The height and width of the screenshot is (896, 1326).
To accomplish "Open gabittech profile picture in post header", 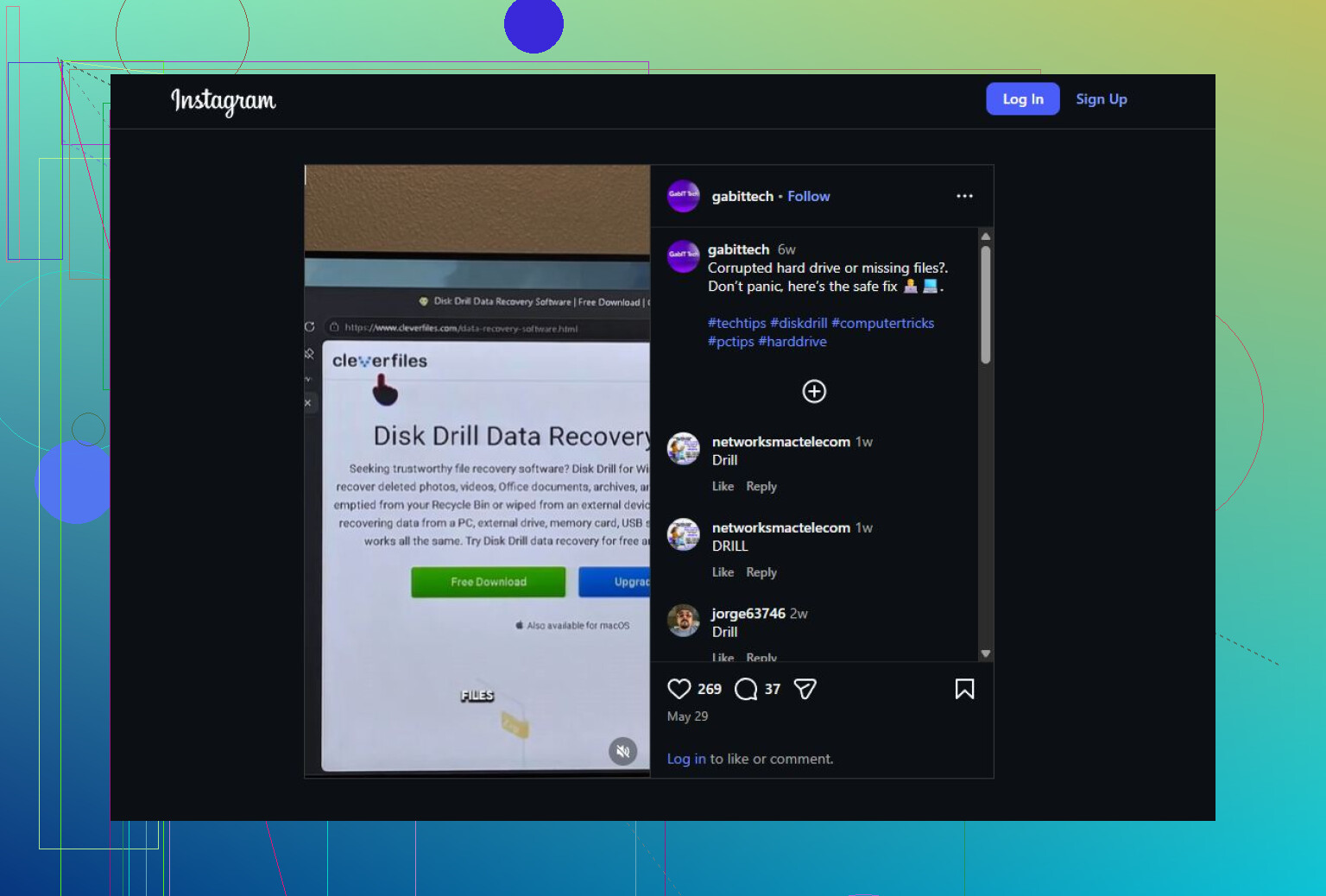I will [684, 196].
